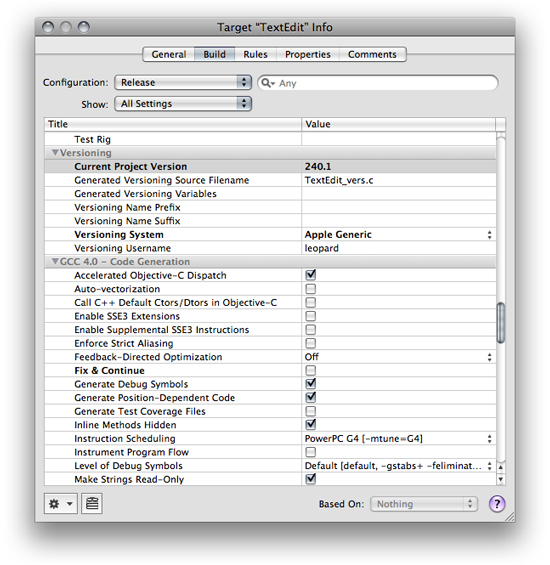Enable SSE3 Extensions checkbox
This screenshot has width=550, height=565.
click(x=310, y=316)
